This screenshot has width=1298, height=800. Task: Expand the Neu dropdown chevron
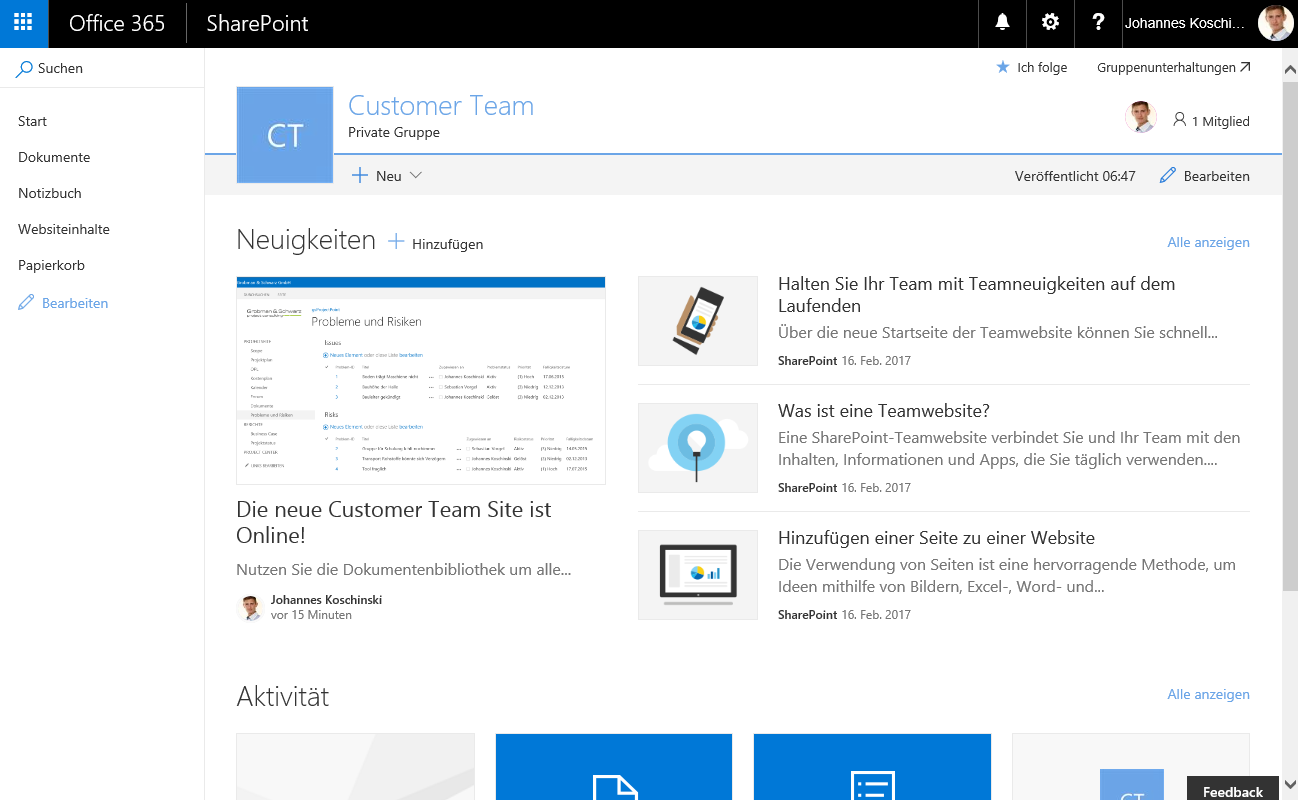416,176
